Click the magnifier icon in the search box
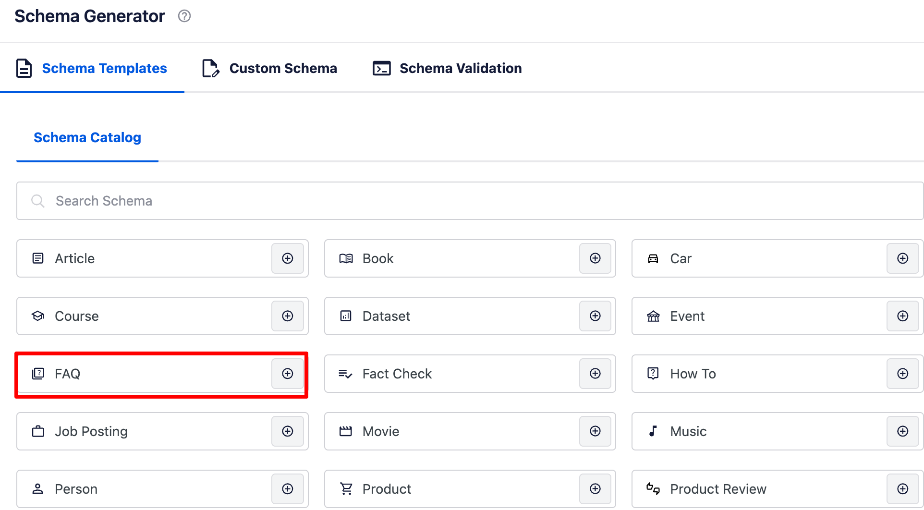Viewport: 924px width, 510px height. point(38,201)
